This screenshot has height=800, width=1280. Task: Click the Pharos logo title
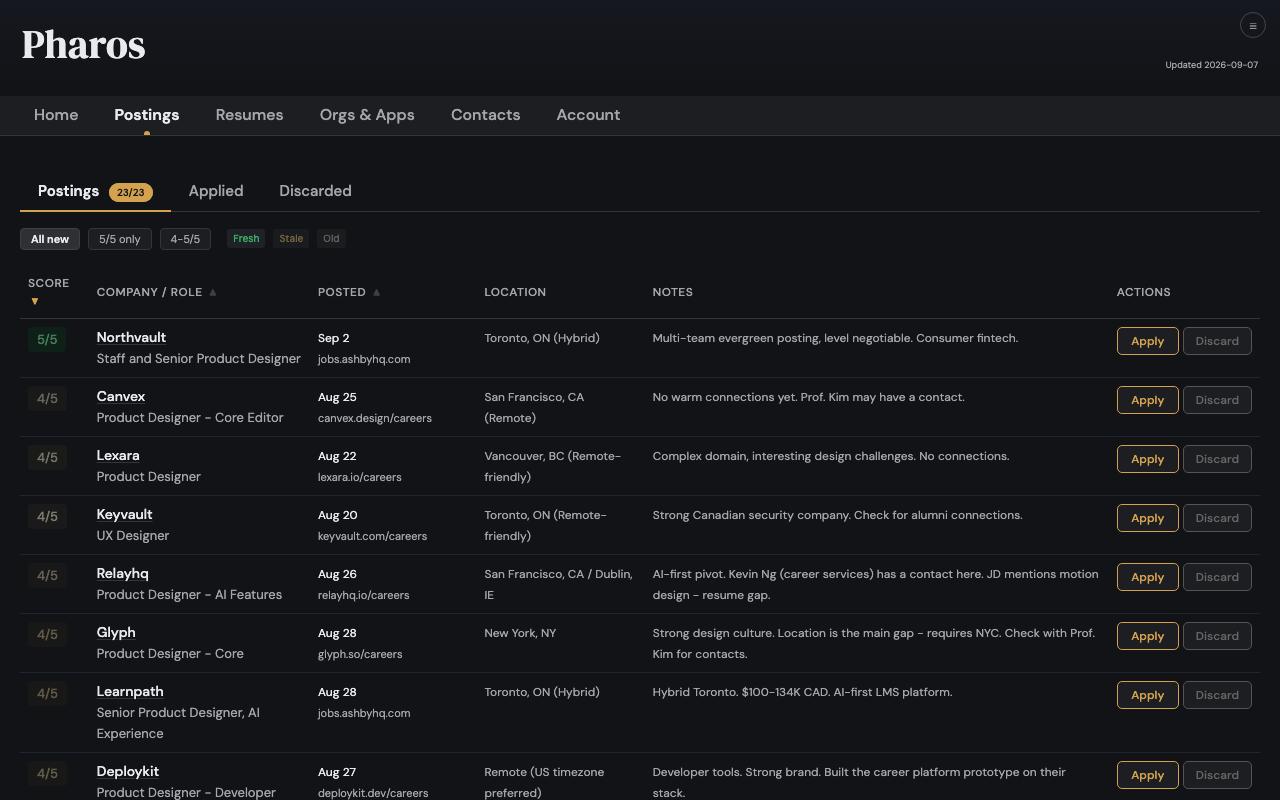point(84,45)
